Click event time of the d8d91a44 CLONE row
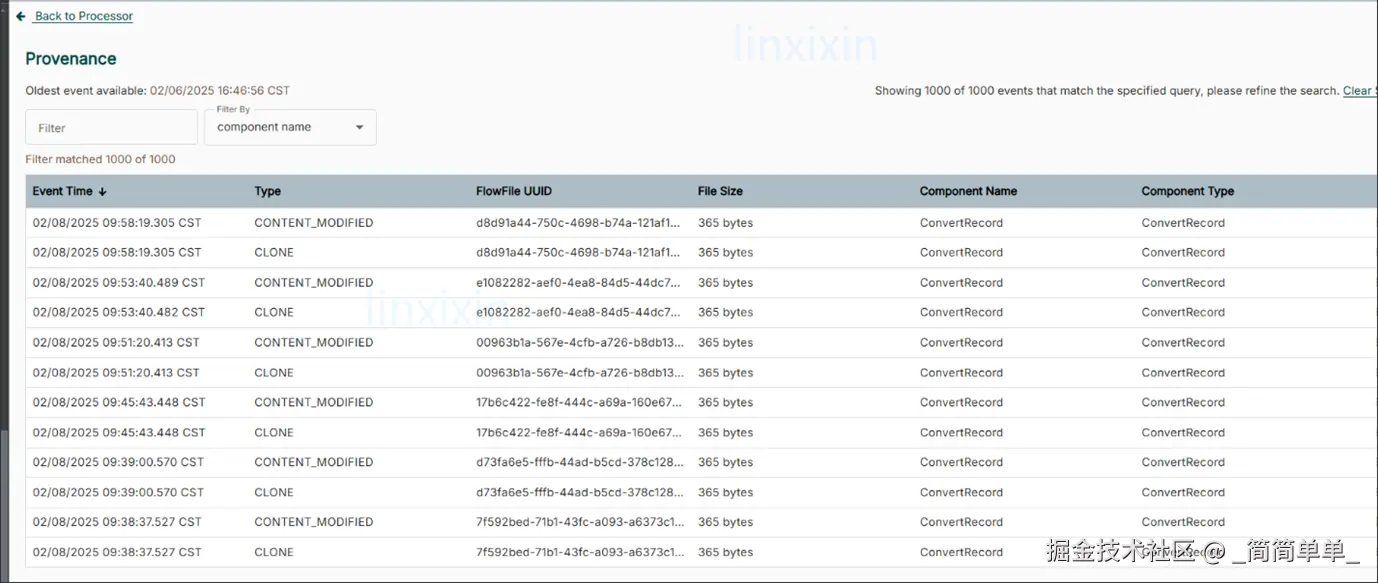Image resolution: width=1378 pixels, height=583 pixels. pyautogui.click(x=116, y=252)
